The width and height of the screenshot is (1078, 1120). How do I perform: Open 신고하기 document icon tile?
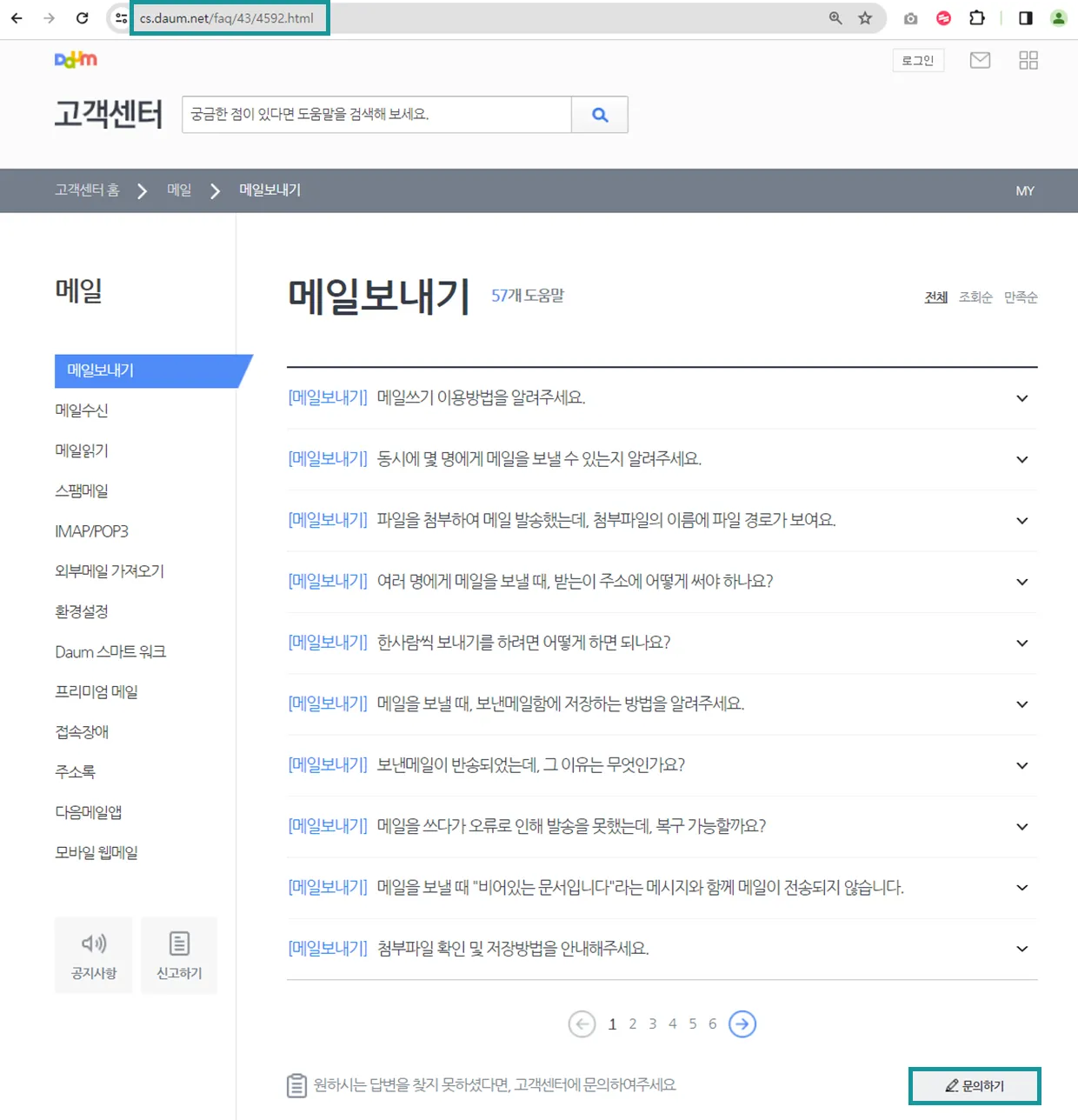click(179, 955)
